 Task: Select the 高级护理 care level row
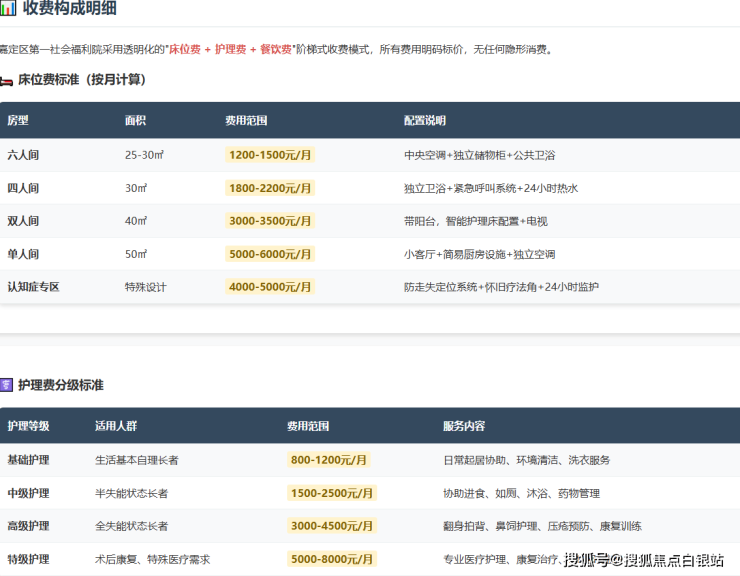pos(28,526)
